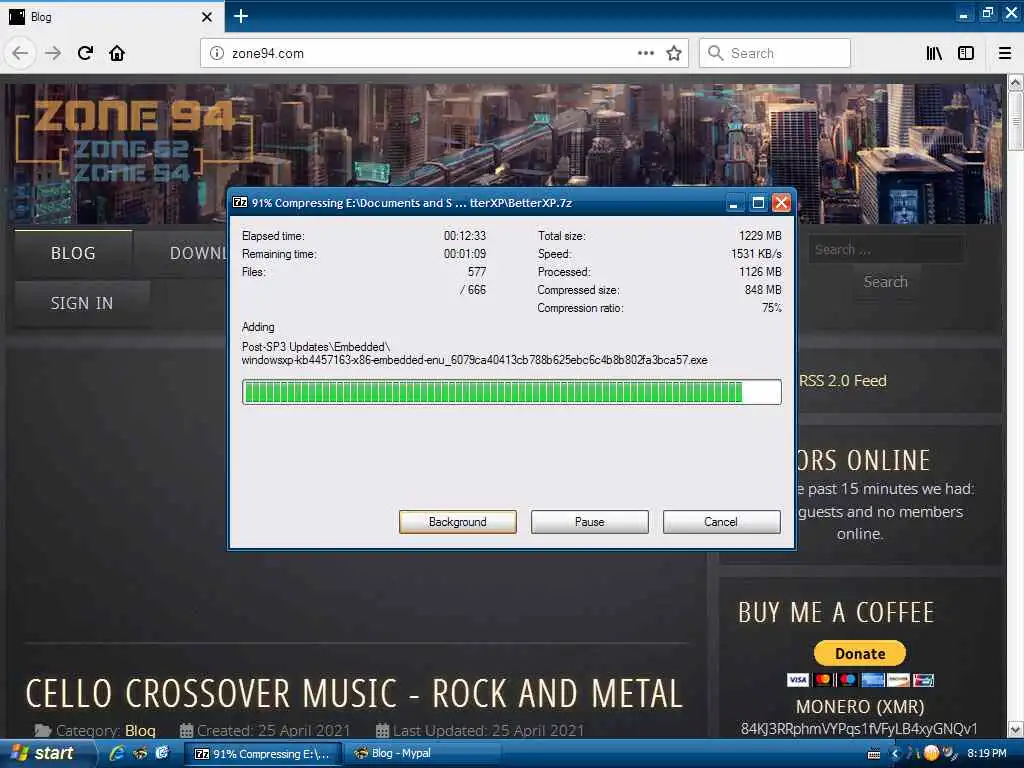This screenshot has height=768, width=1024.
Task: Minimize the 7-Zip compressing dialog
Action: pyautogui.click(x=733, y=203)
